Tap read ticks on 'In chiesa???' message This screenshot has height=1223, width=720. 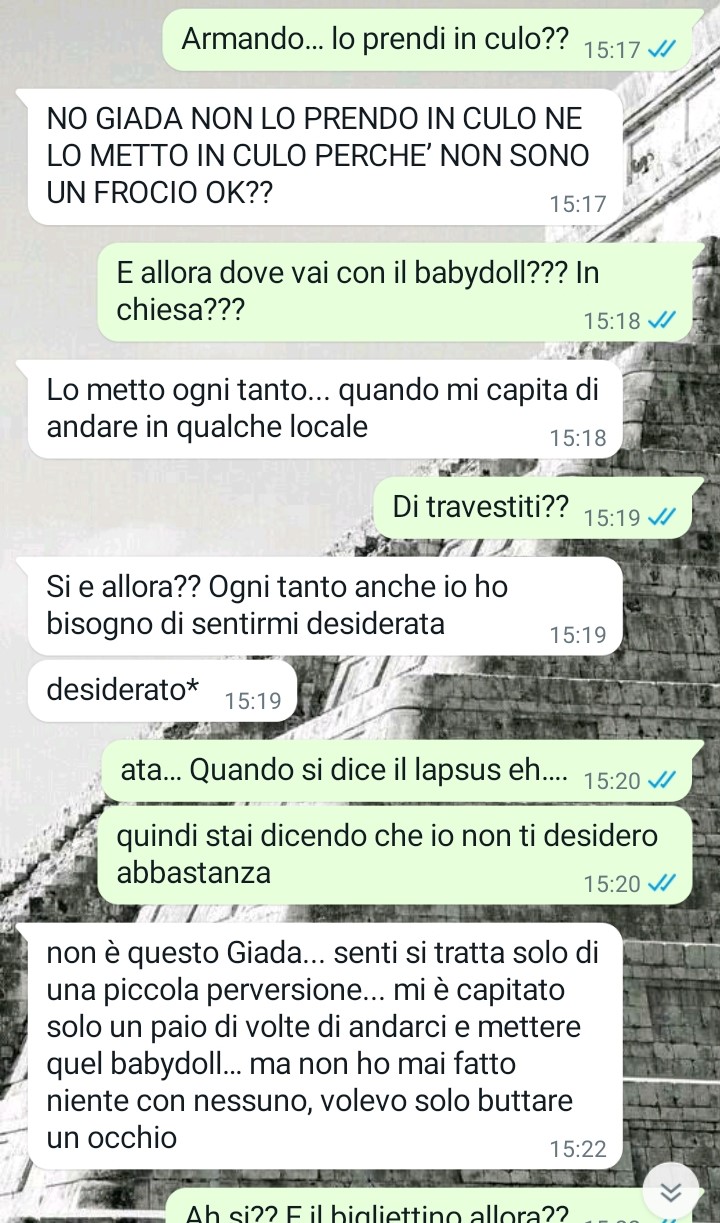pos(661,320)
